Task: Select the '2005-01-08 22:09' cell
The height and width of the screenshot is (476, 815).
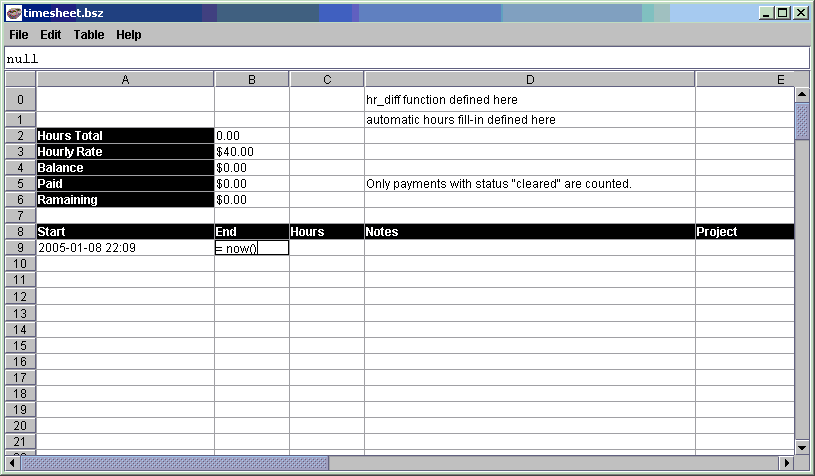Action: coord(125,247)
